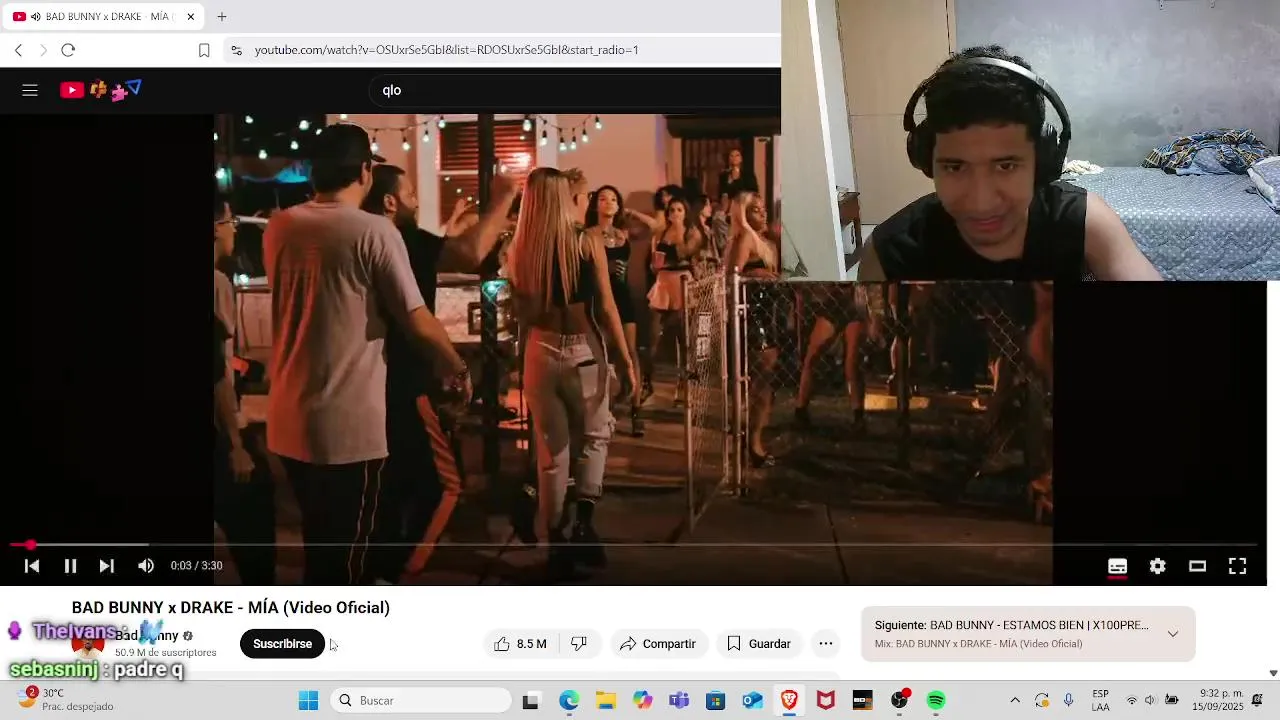Open site information icon beside the URL

pyautogui.click(x=236, y=50)
